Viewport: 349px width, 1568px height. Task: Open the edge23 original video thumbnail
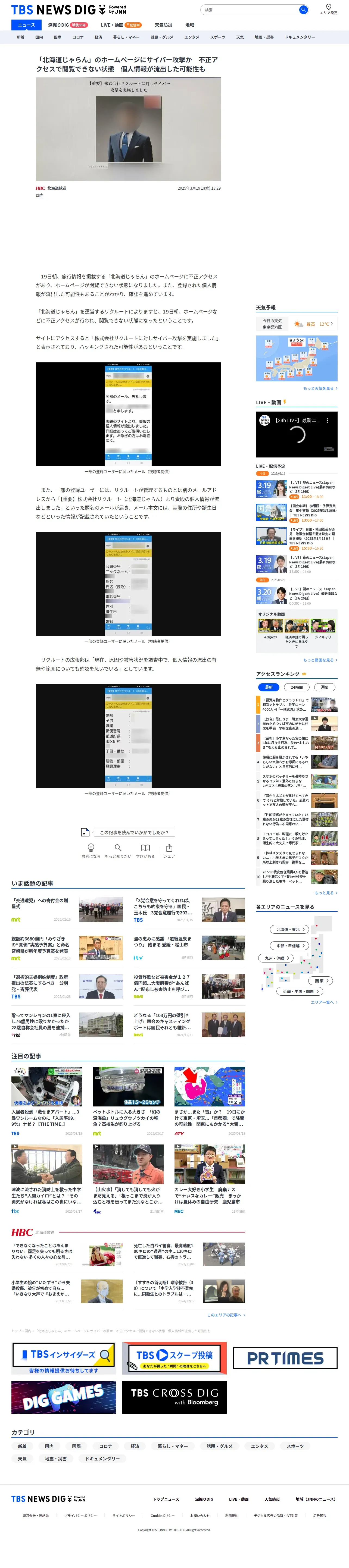tap(270, 625)
